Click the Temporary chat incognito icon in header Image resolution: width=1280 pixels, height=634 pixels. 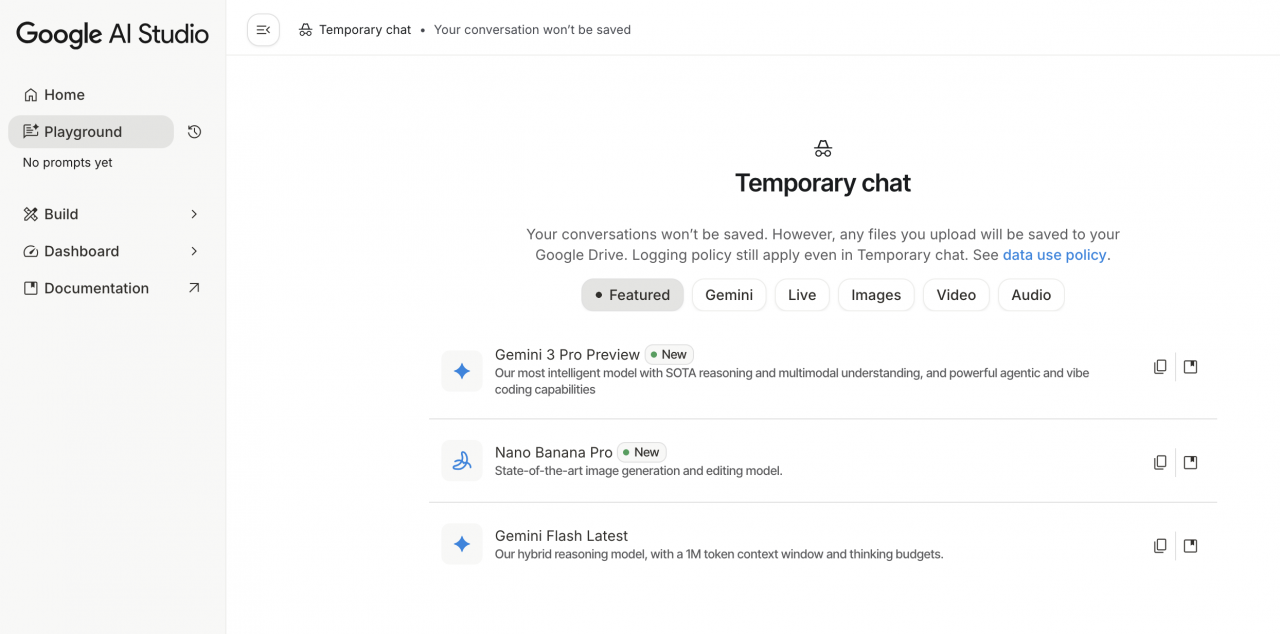(x=306, y=30)
